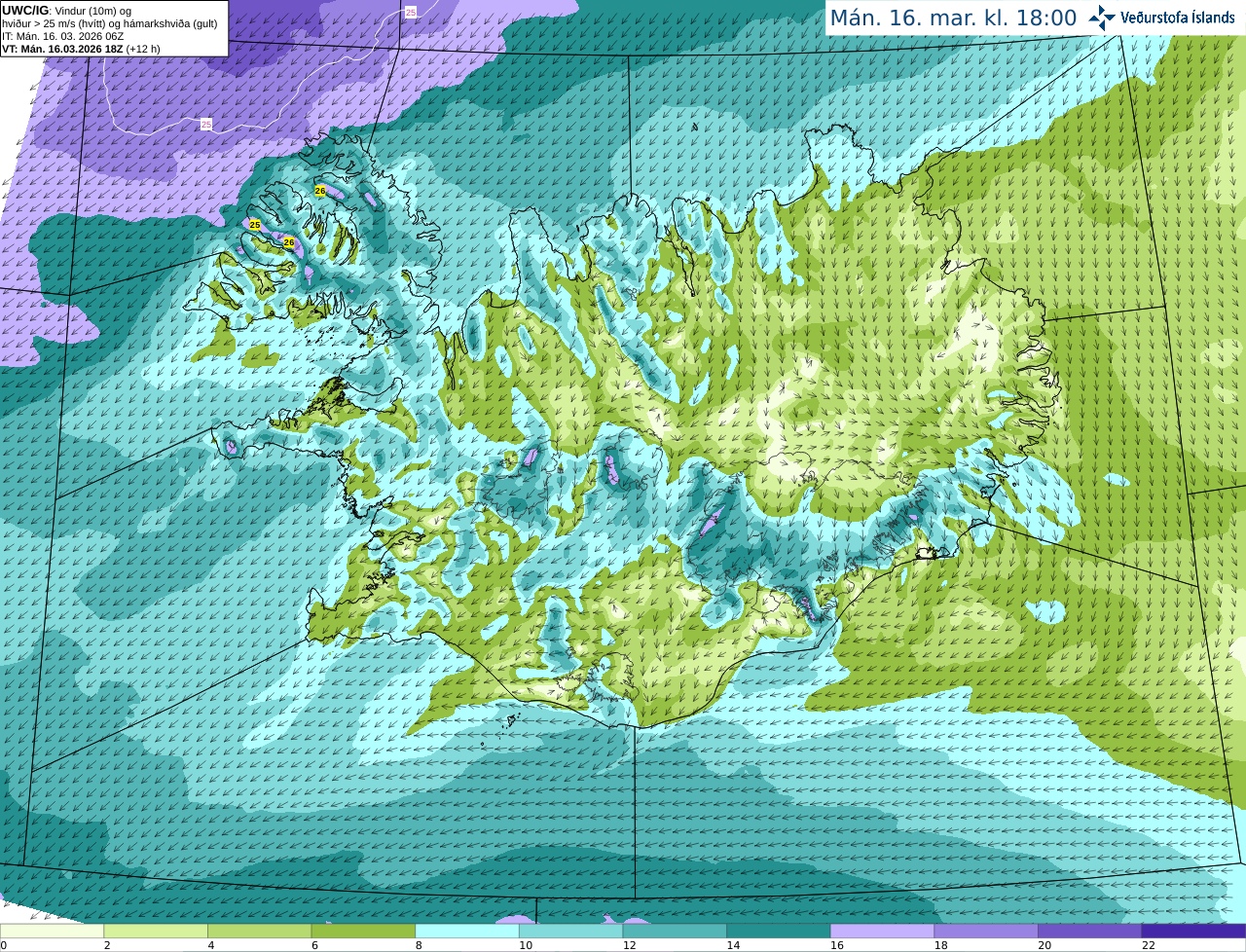
Task: Click the legend scale value 0
Action: tap(3, 945)
